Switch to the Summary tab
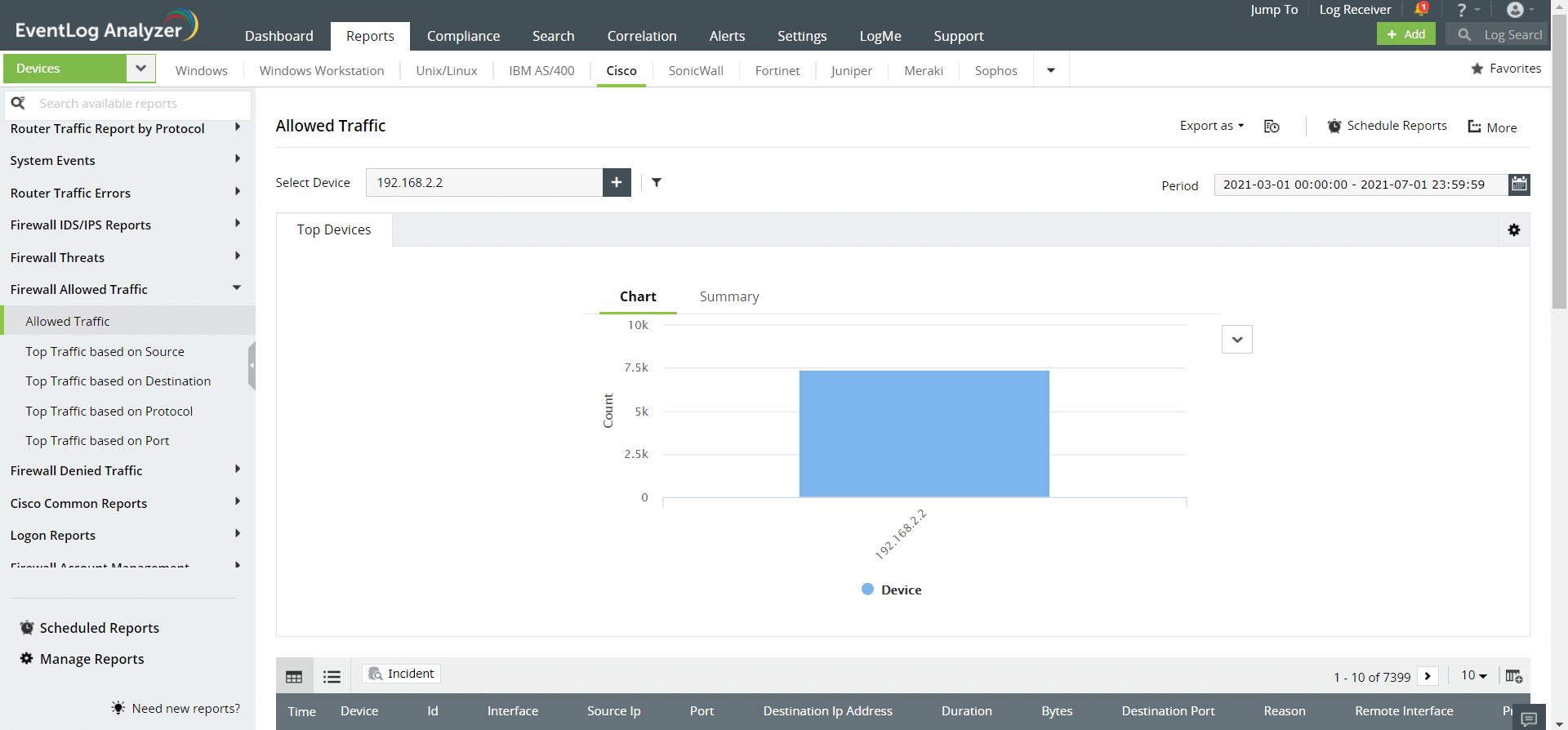1568x730 pixels. tap(729, 296)
